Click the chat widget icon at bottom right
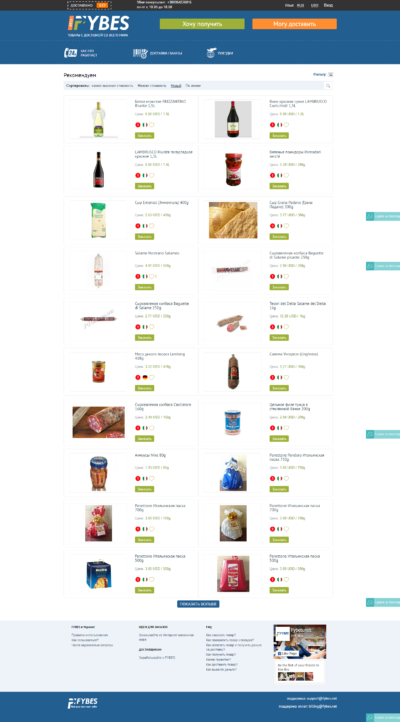 (370, 717)
